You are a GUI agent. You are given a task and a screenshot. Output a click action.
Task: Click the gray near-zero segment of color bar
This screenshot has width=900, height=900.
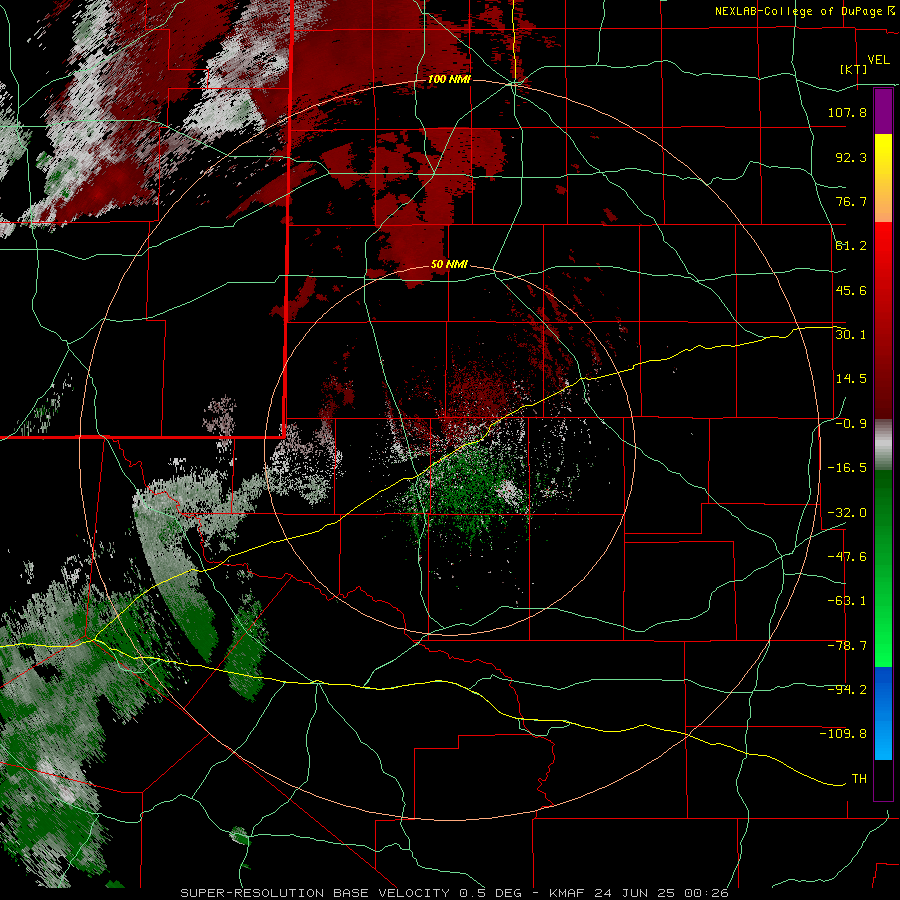883,445
